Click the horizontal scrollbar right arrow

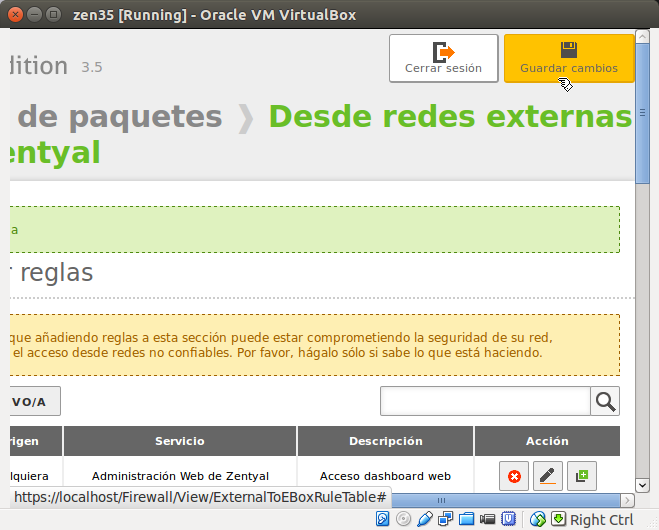[x=627, y=500]
